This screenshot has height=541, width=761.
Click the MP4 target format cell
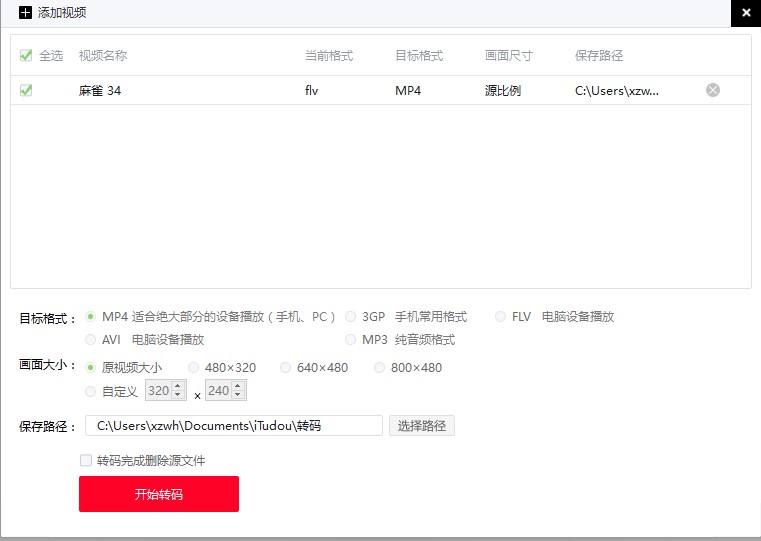(x=408, y=91)
